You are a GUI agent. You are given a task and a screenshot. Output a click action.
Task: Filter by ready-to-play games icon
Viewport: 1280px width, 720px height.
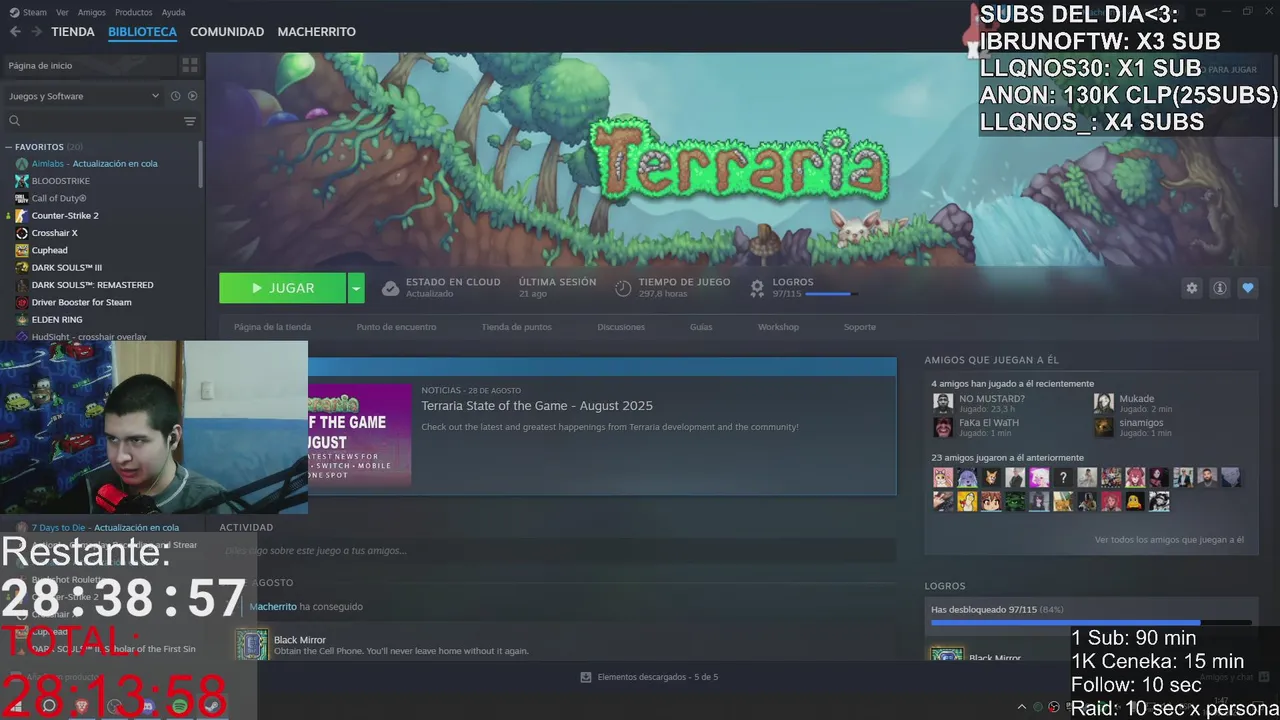192,96
